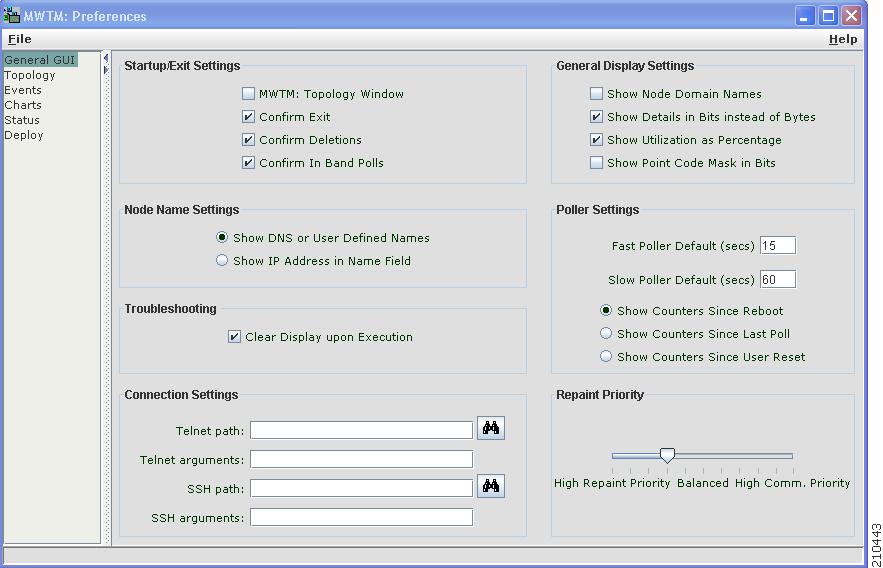Image resolution: width=883 pixels, height=568 pixels.
Task: Maximize the Preferences window
Action: point(828,15)
